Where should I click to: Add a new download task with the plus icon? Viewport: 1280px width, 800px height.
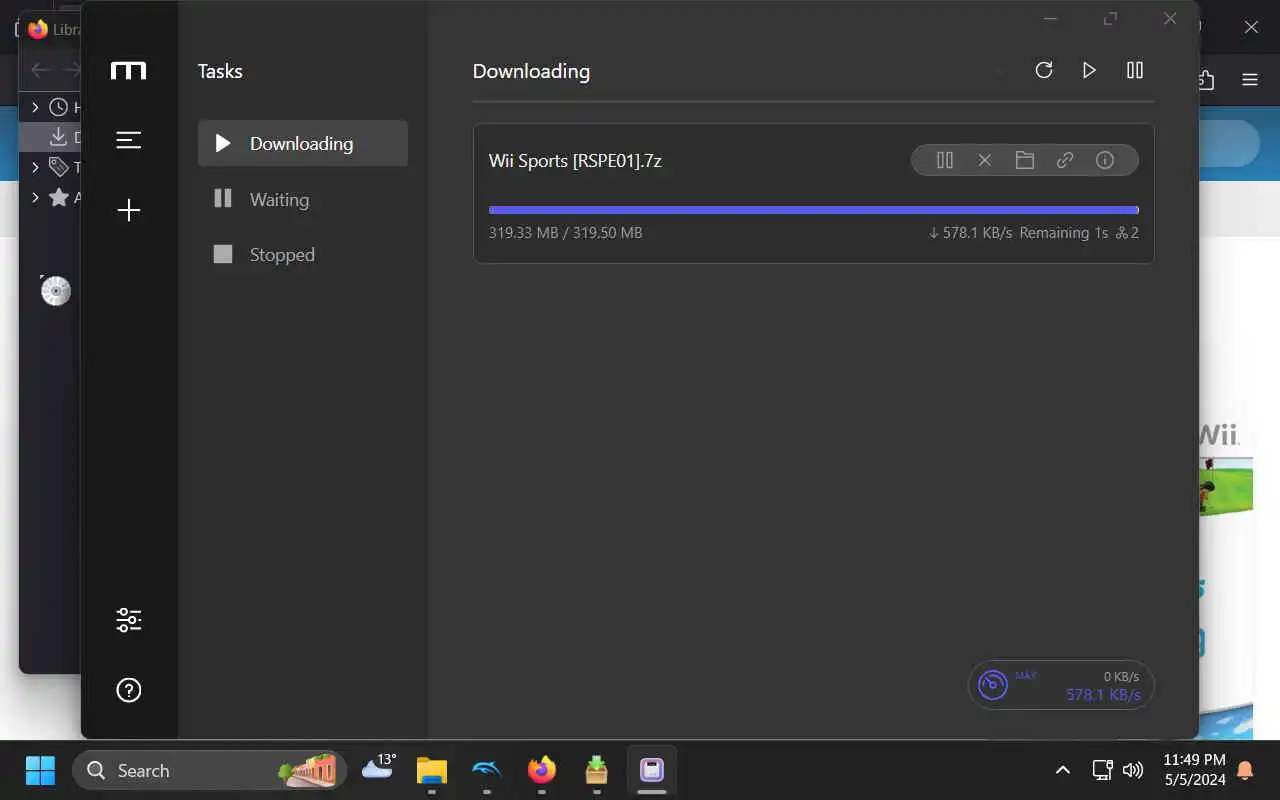[x=128, y=210]
